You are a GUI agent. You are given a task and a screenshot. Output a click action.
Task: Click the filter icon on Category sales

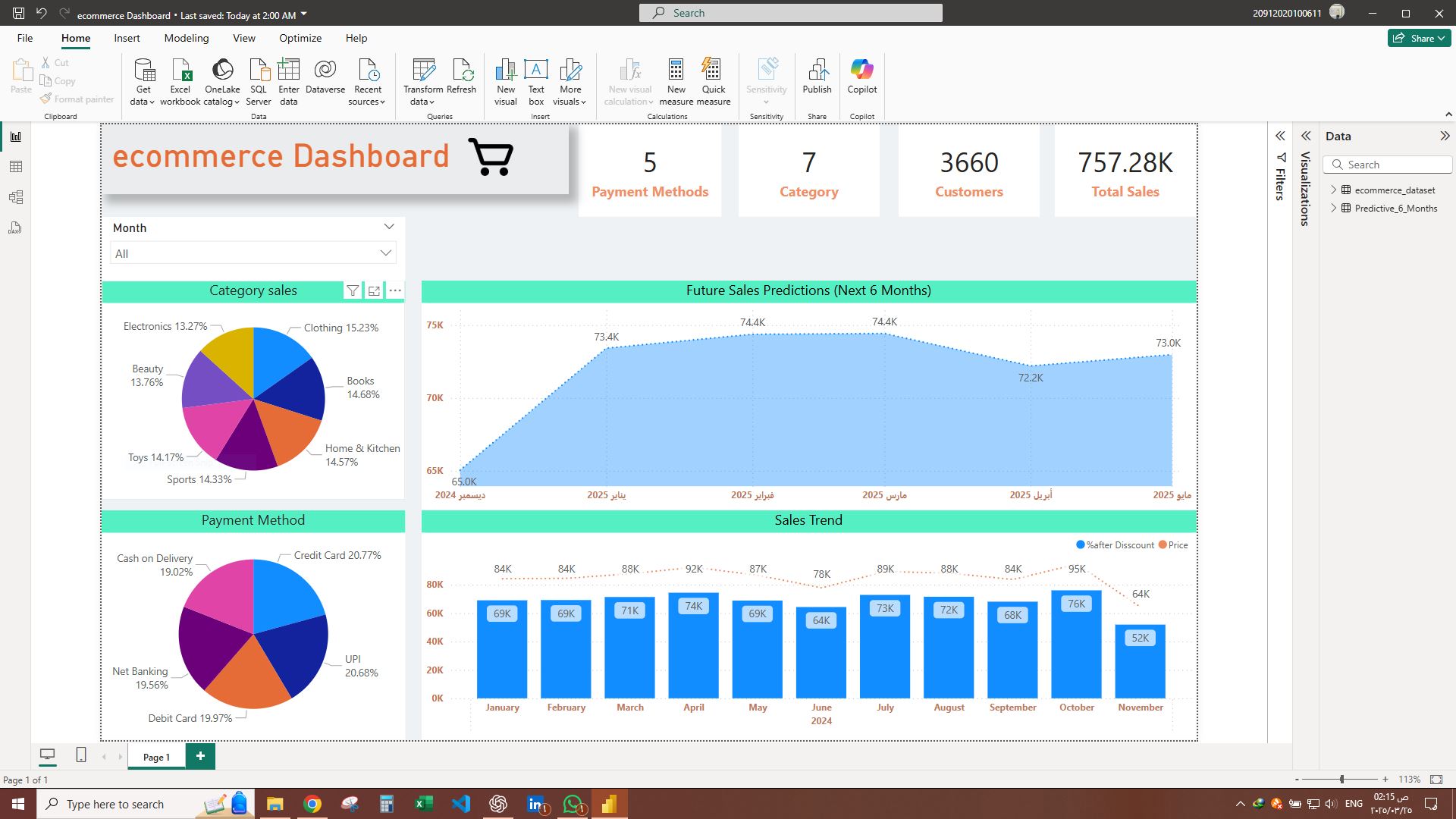click(x=353, y=290)
